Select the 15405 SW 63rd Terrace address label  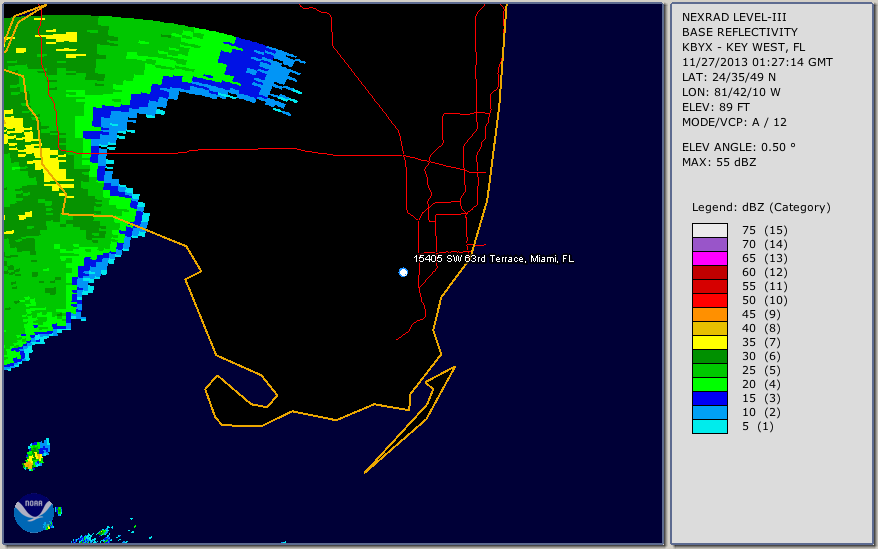(x=493, y=258)
